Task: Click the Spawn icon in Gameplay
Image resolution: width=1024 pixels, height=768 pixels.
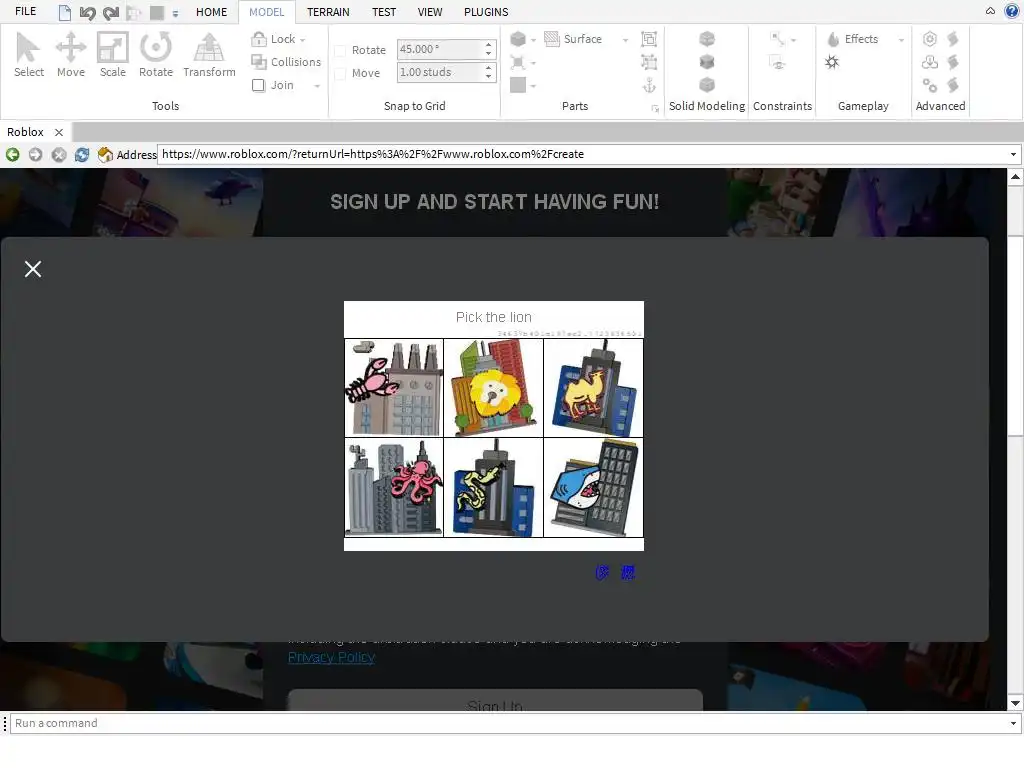Action: (x=832, y=62)
